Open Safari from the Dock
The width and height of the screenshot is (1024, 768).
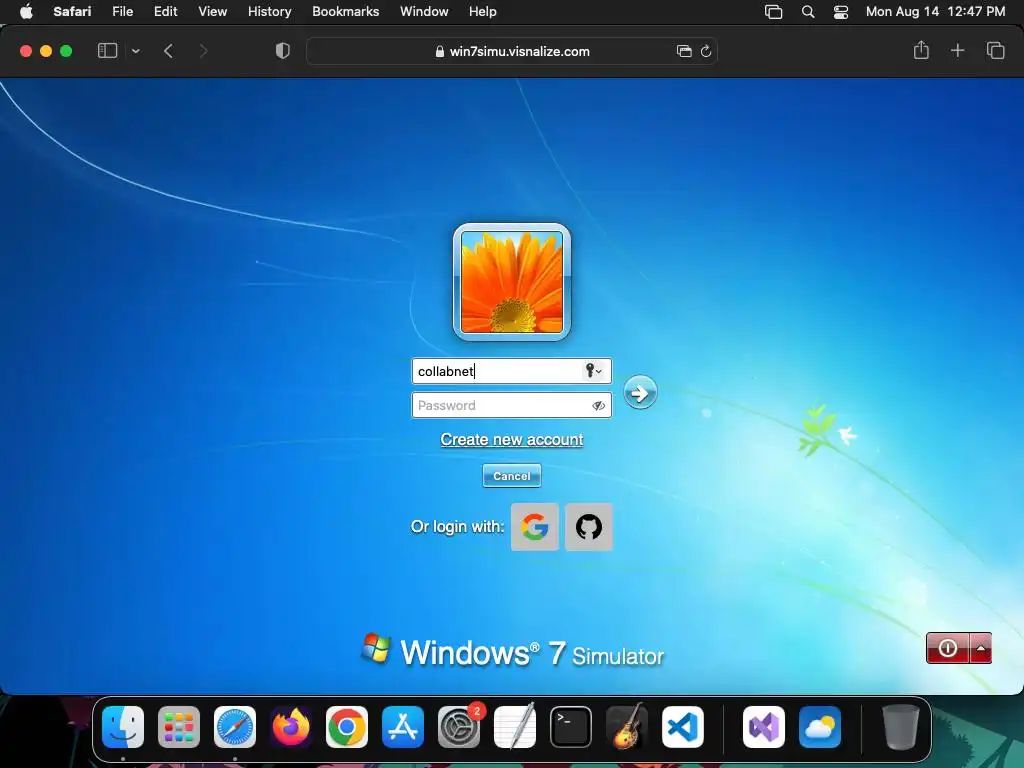click(235, 727)
